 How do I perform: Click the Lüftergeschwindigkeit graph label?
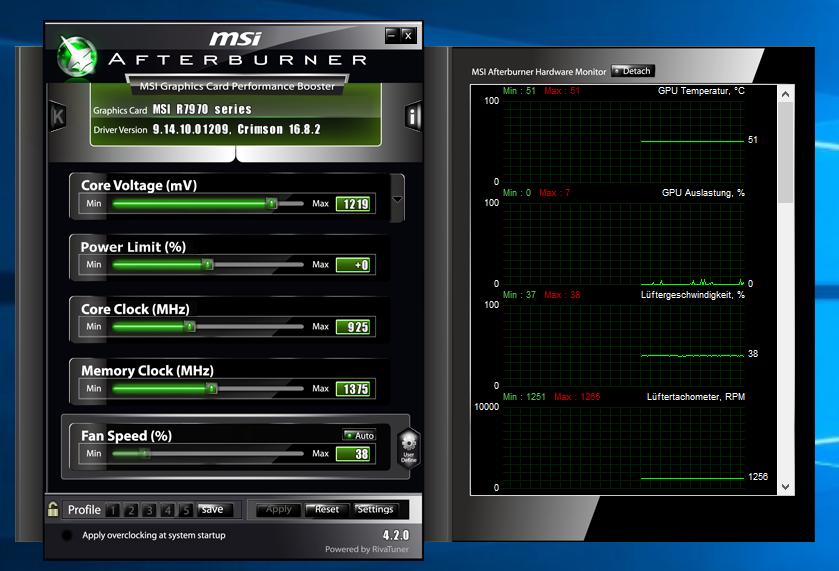692,295
